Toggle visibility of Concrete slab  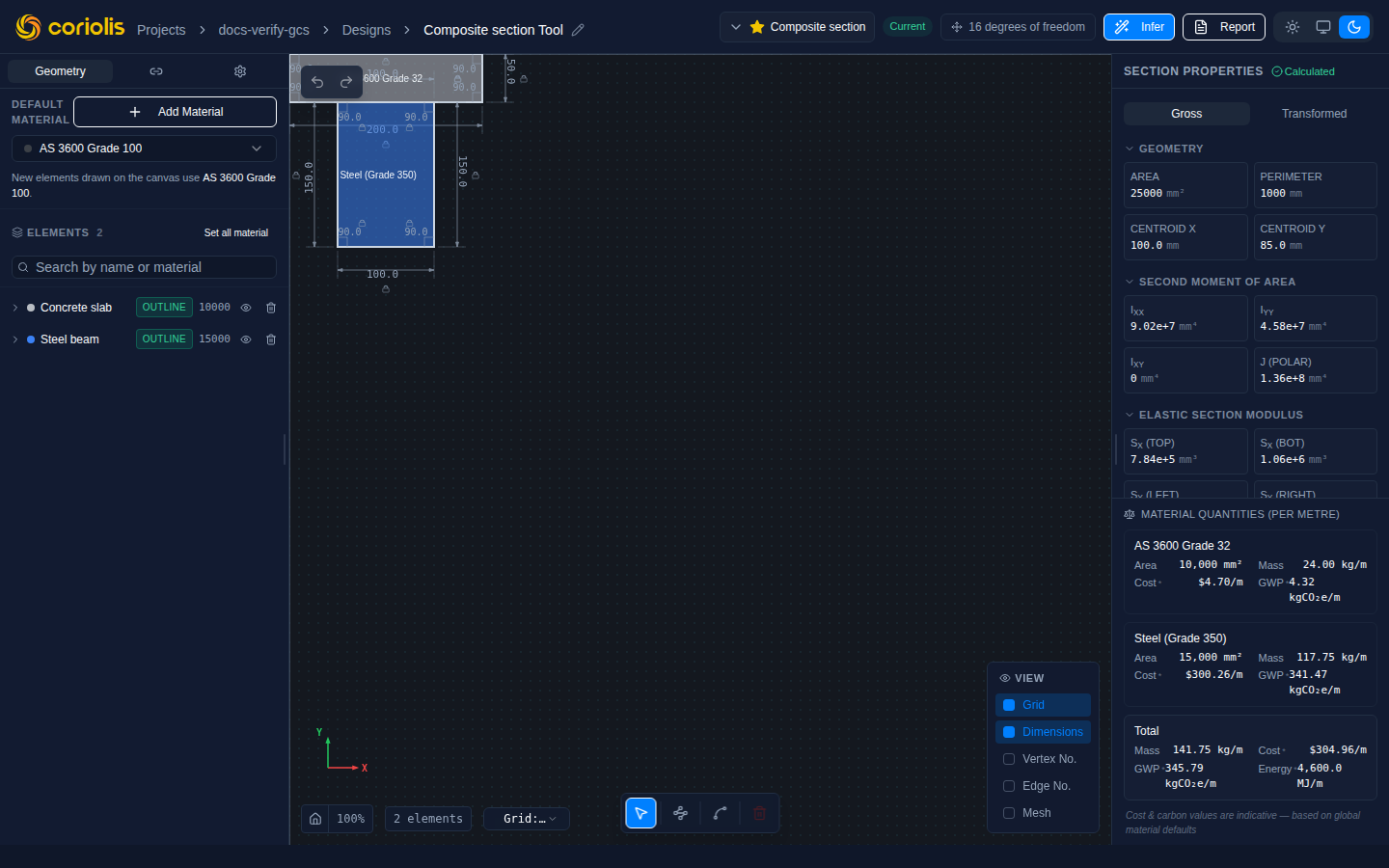[246, 308]
